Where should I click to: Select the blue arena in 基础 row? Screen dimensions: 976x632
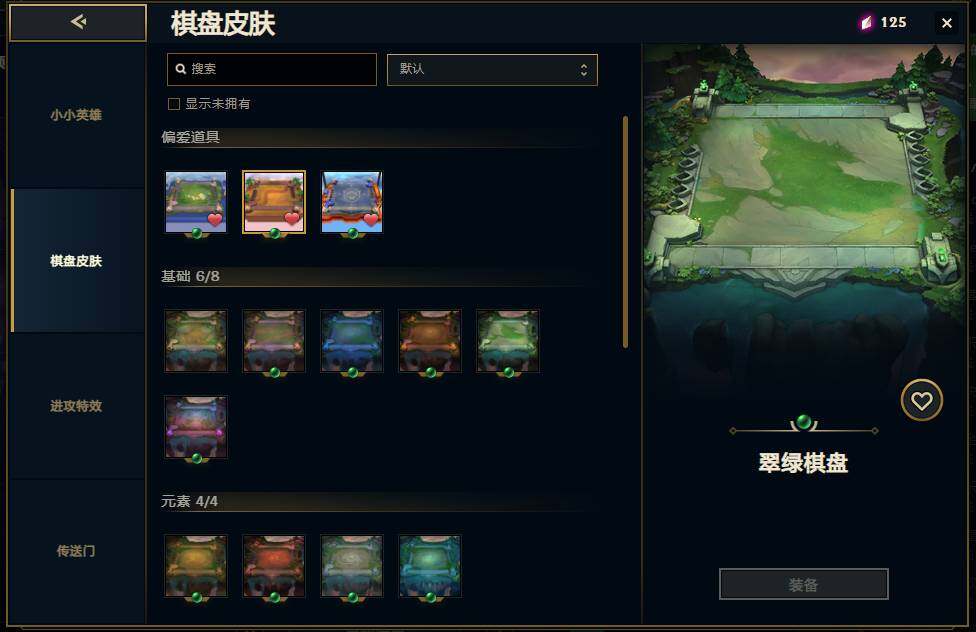click(352, 341)
